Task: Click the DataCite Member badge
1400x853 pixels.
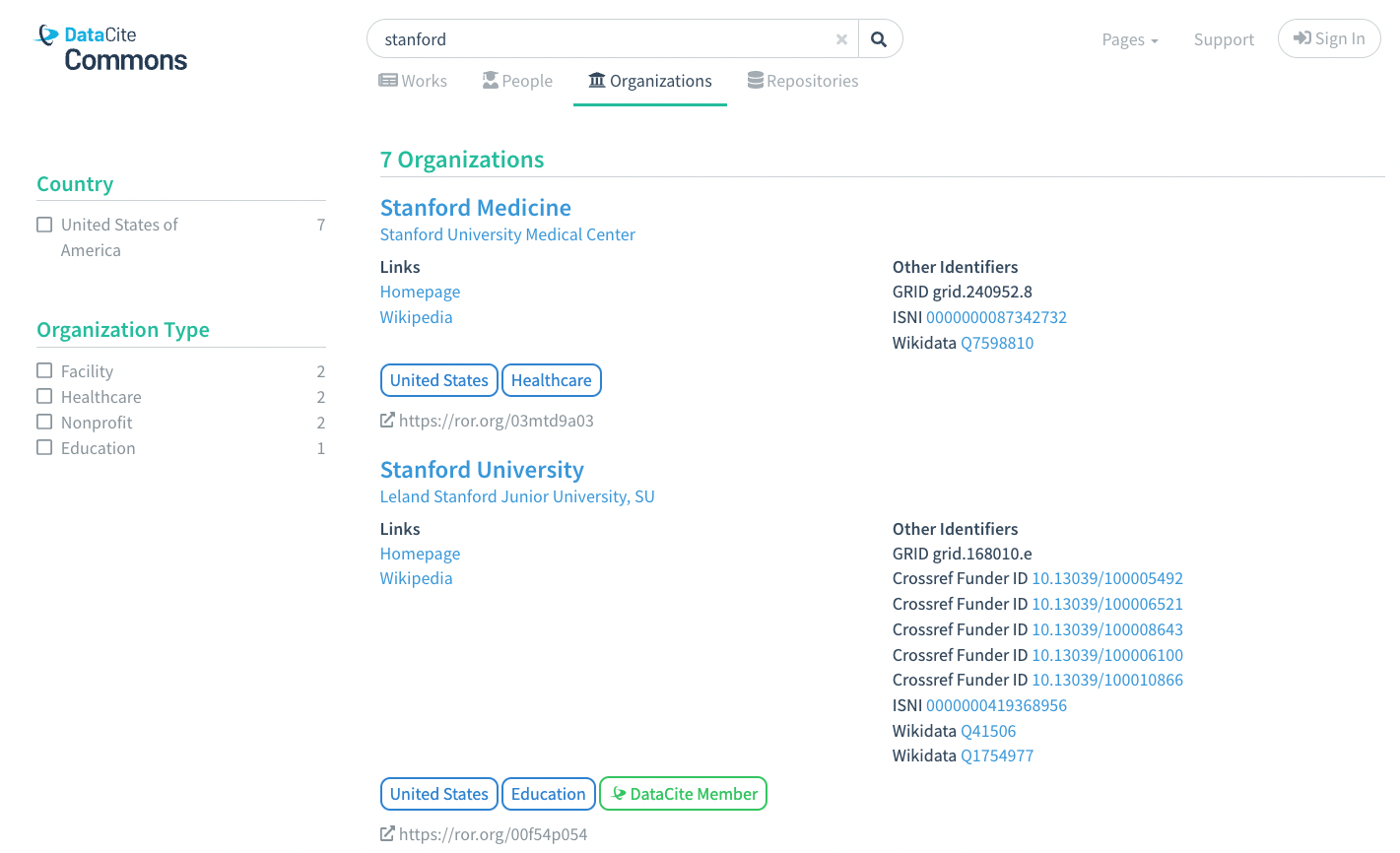Action: (684, 794)
